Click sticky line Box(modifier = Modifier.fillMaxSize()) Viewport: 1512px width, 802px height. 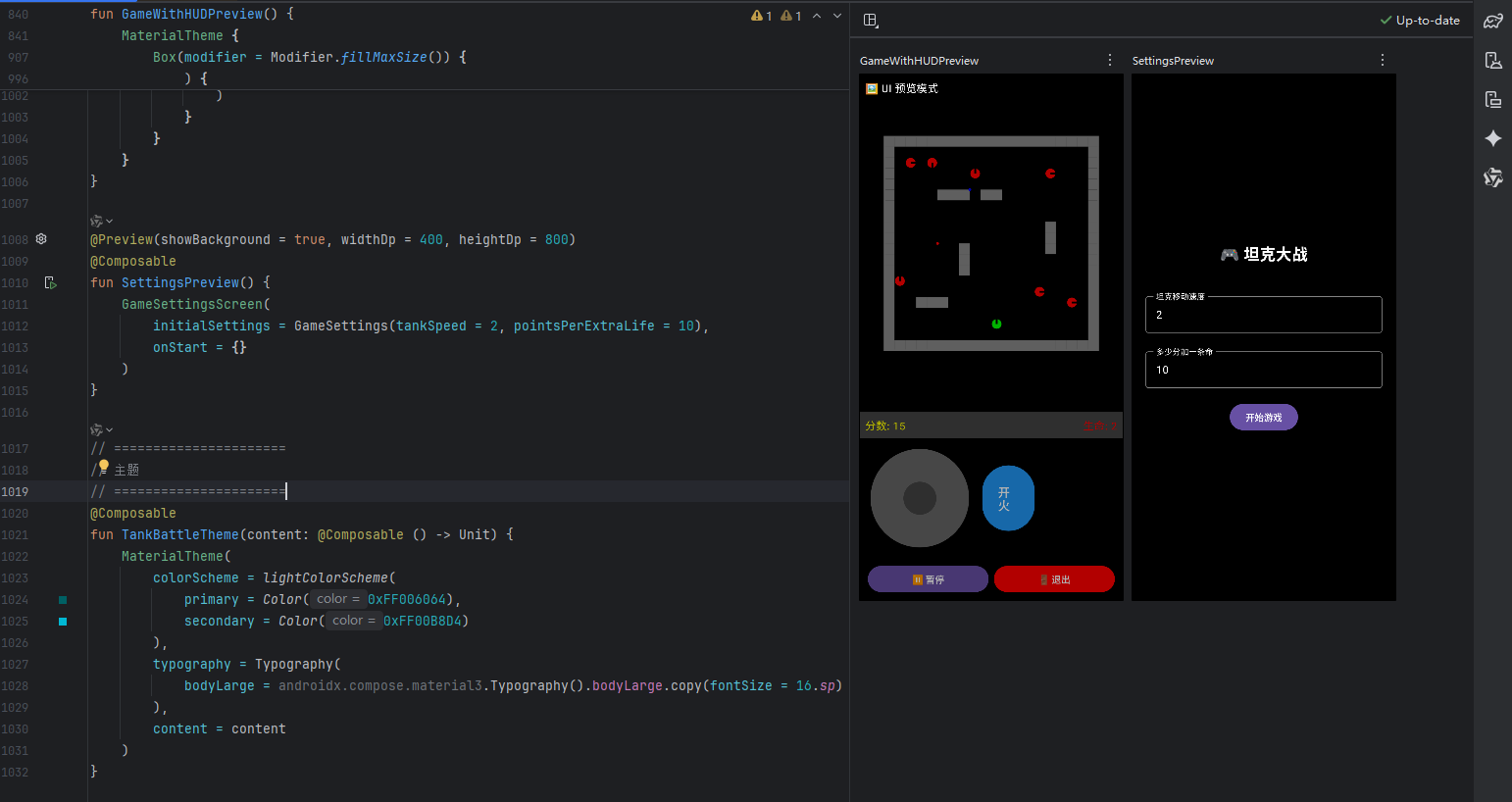pyautogui.click(x=310, y=57)
